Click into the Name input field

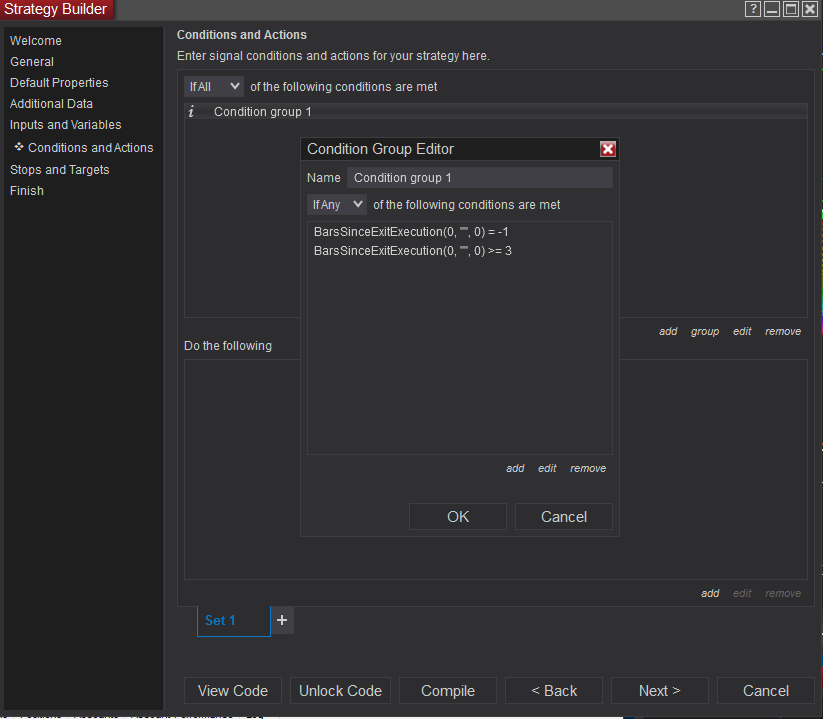coord(480,178)
